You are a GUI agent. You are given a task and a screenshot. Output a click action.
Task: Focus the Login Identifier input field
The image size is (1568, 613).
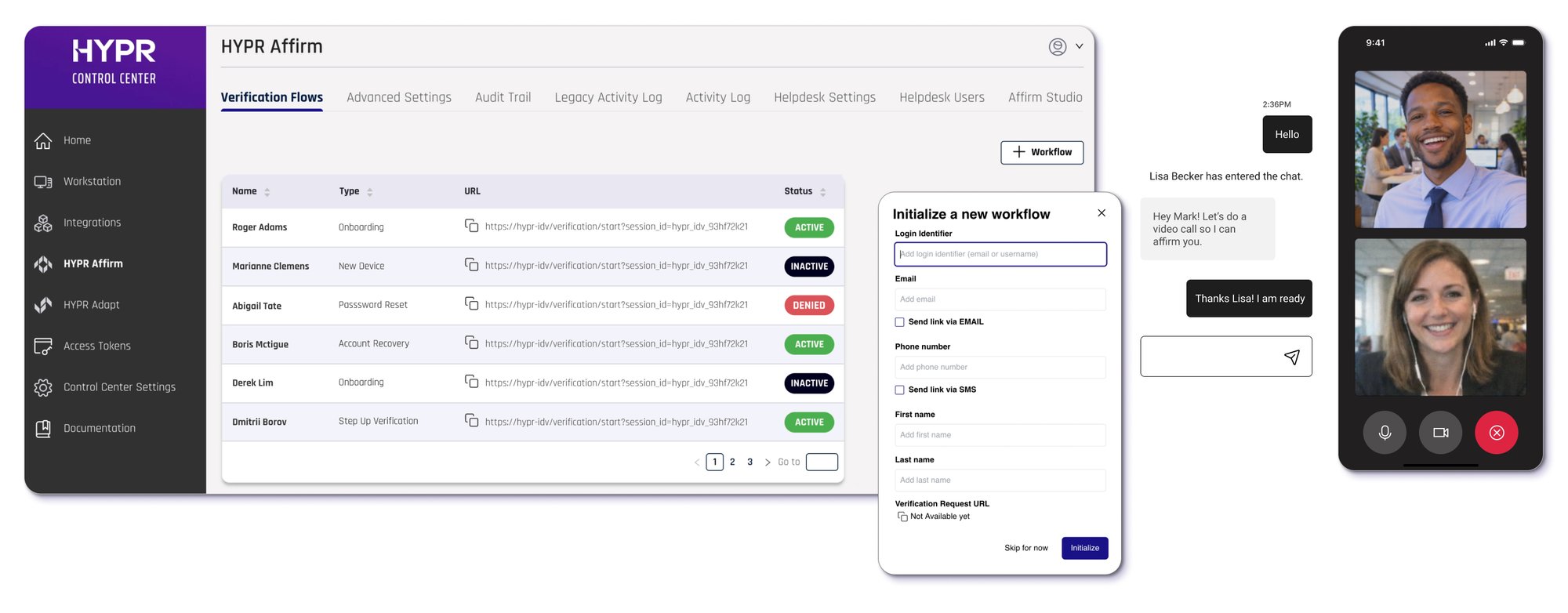point(1000,254)
